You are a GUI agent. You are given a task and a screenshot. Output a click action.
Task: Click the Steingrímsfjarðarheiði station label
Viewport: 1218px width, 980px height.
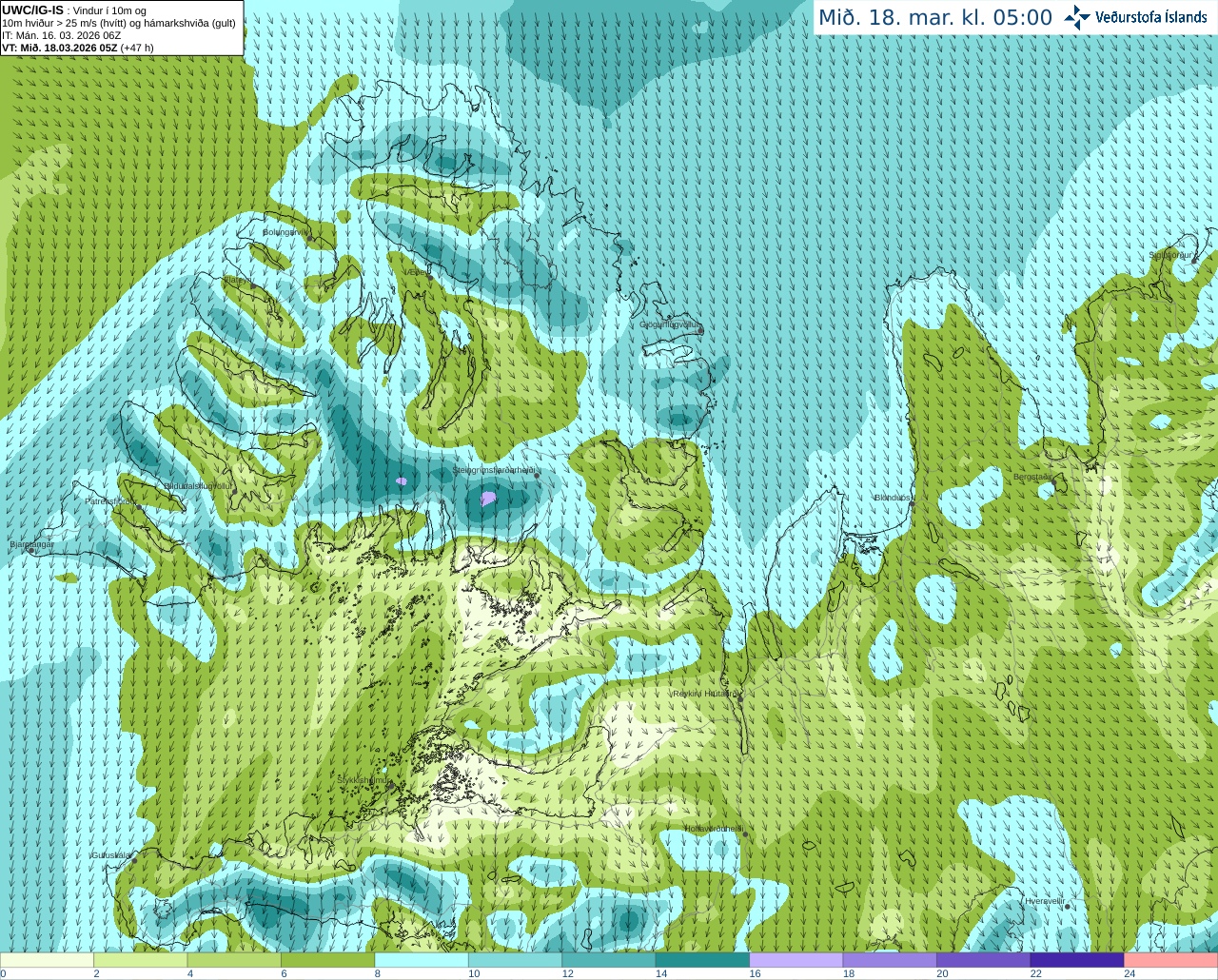pyautogui.click(x=494, y=470)
